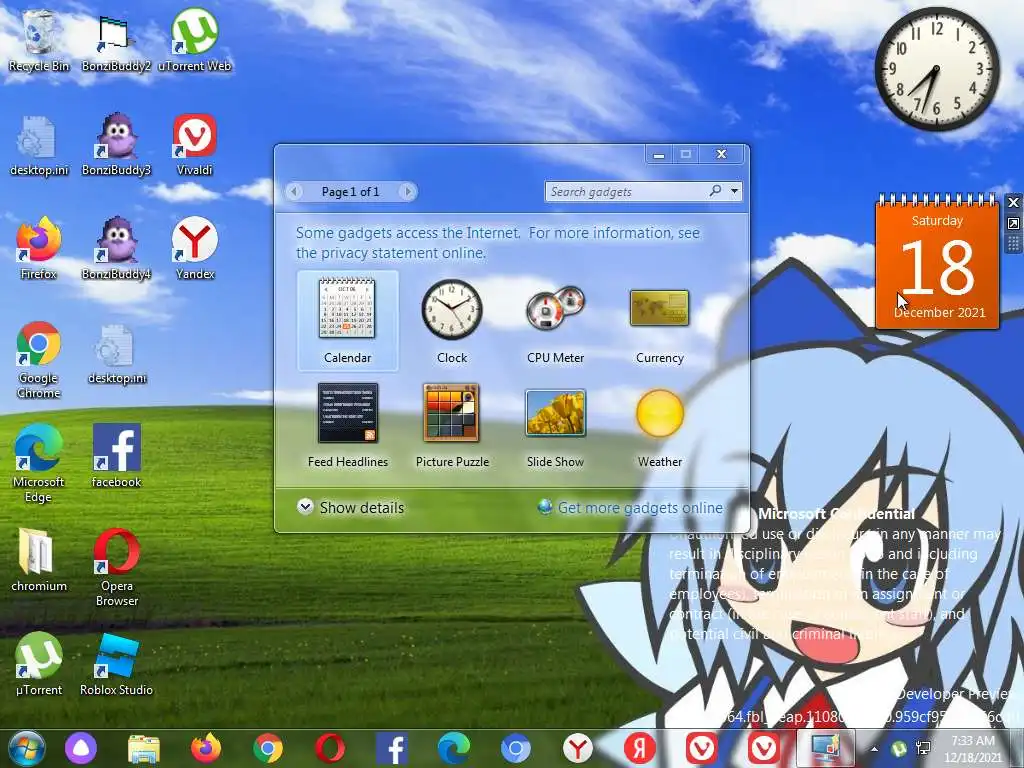Select the Firefox desktop shortcut

point(39,248)
